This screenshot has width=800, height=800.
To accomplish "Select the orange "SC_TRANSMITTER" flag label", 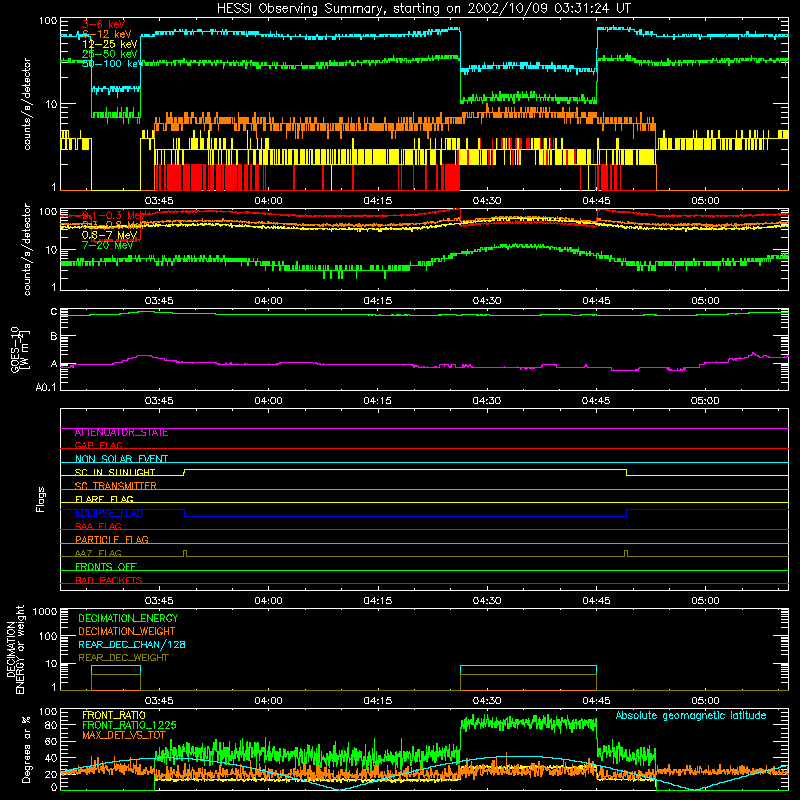I will pos(116,486).
